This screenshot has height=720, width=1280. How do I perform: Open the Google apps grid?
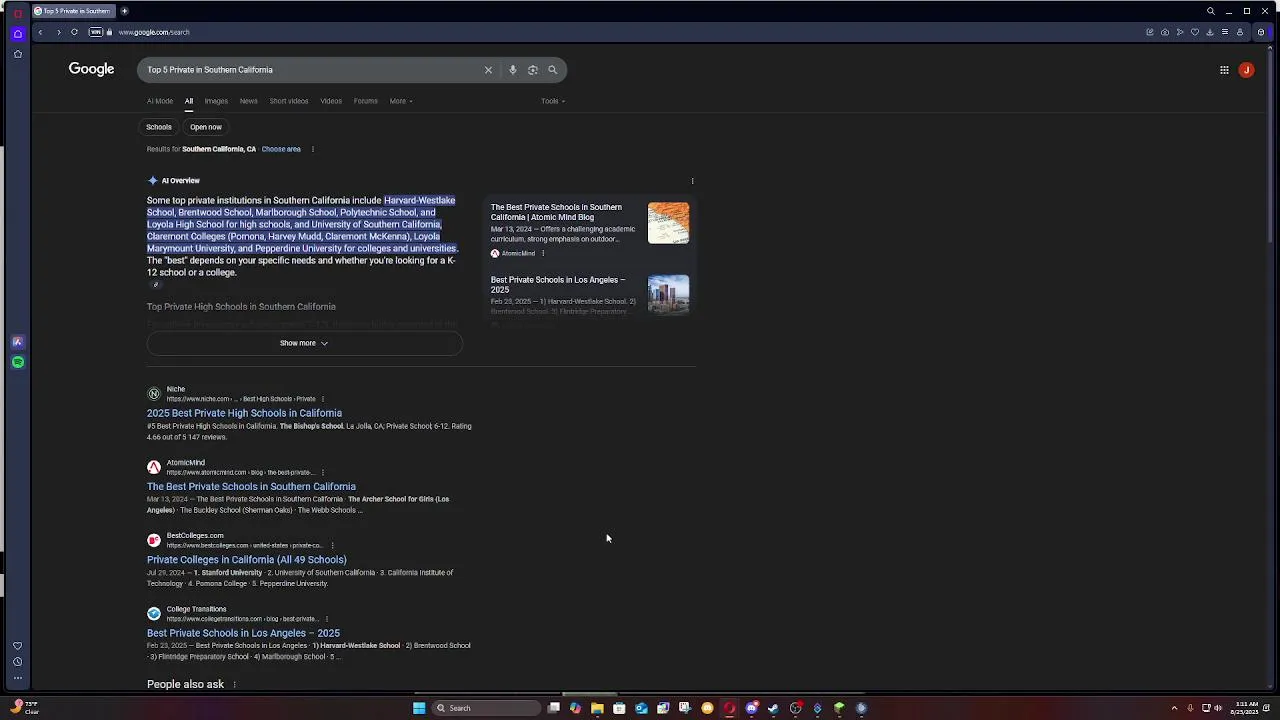click(1224, 70)
